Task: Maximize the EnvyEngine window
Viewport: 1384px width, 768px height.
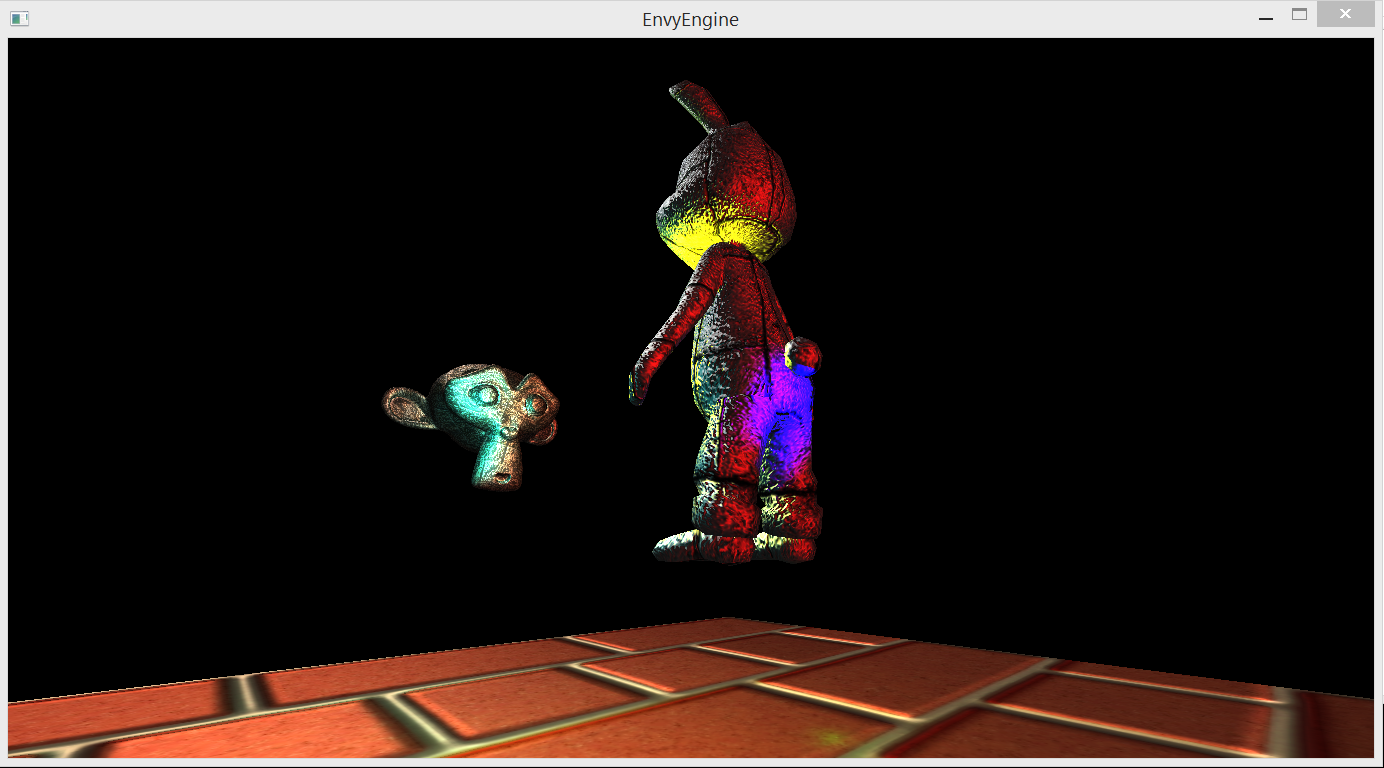Action: point(1299,15)
